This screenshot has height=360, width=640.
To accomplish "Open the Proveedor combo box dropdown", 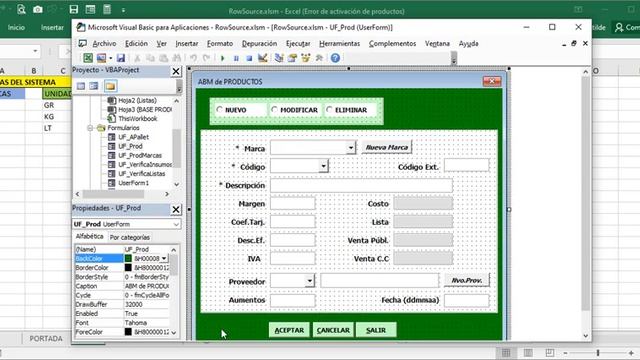I will tap(310, 280).
